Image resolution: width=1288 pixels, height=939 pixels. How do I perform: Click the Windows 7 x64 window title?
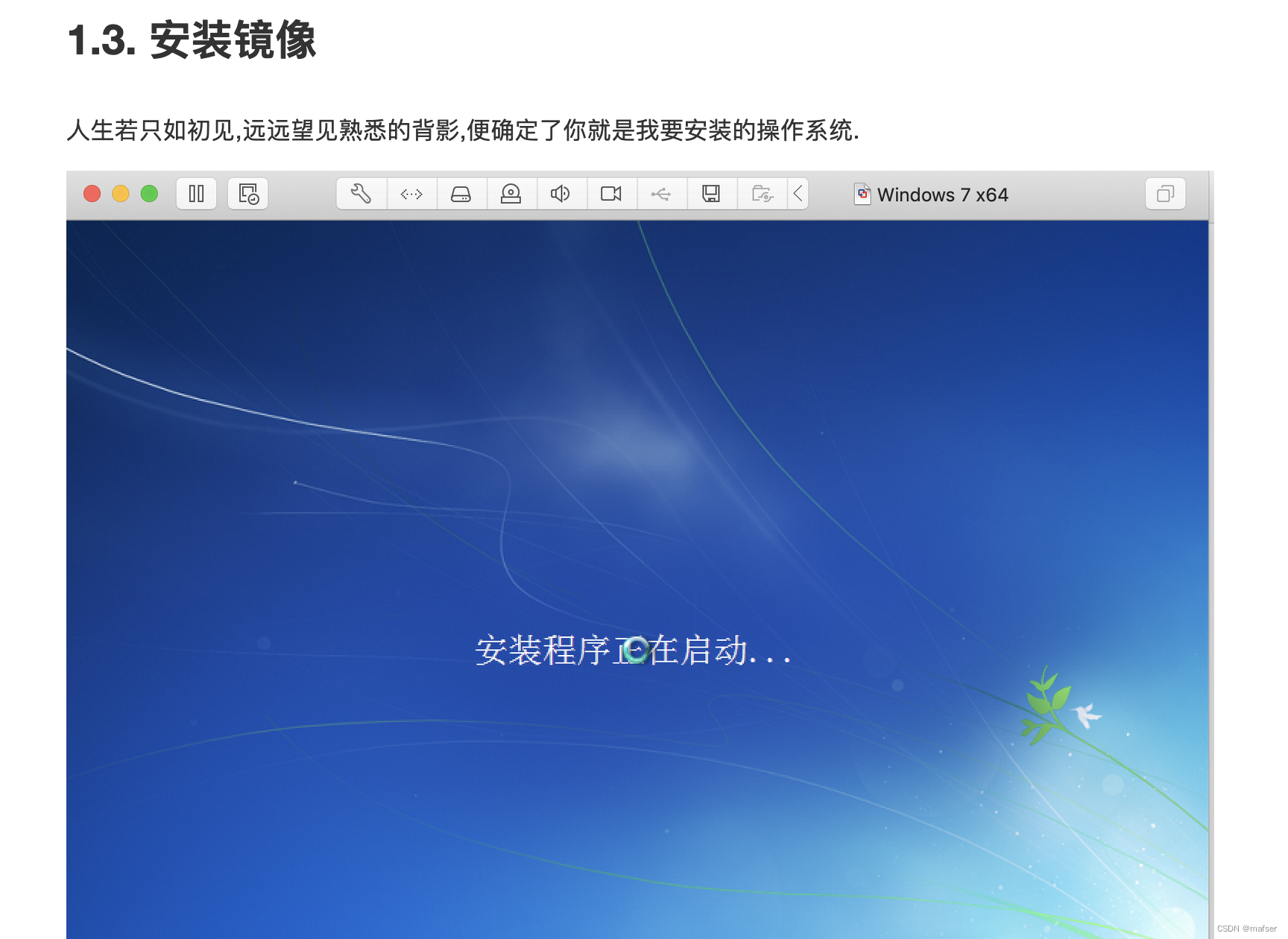942,195
